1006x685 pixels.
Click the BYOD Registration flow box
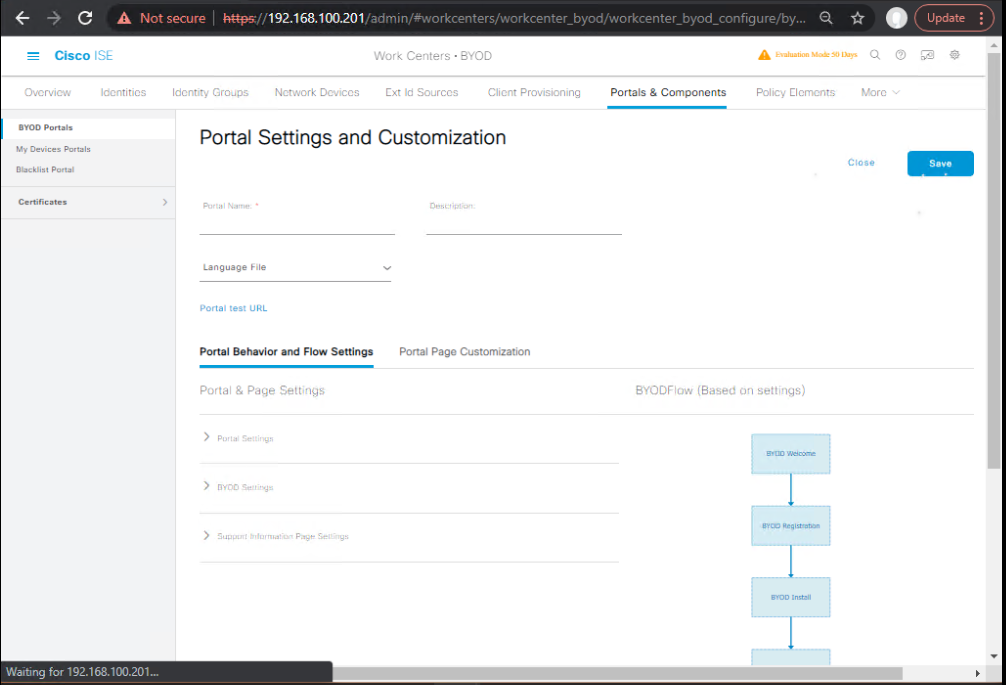790,526
